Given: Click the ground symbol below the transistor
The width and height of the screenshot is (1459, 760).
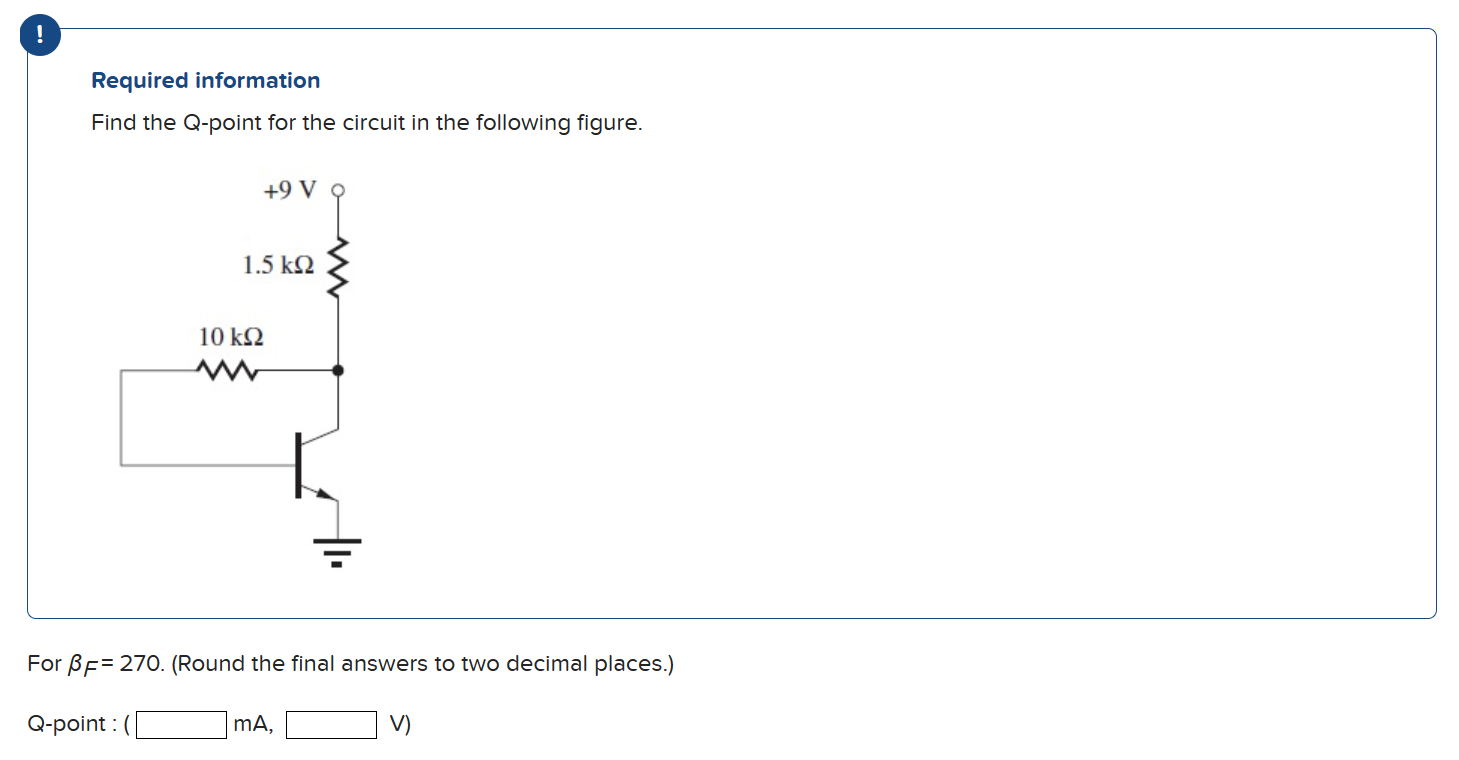Looking at the screenshot, I should click(336, 552).
